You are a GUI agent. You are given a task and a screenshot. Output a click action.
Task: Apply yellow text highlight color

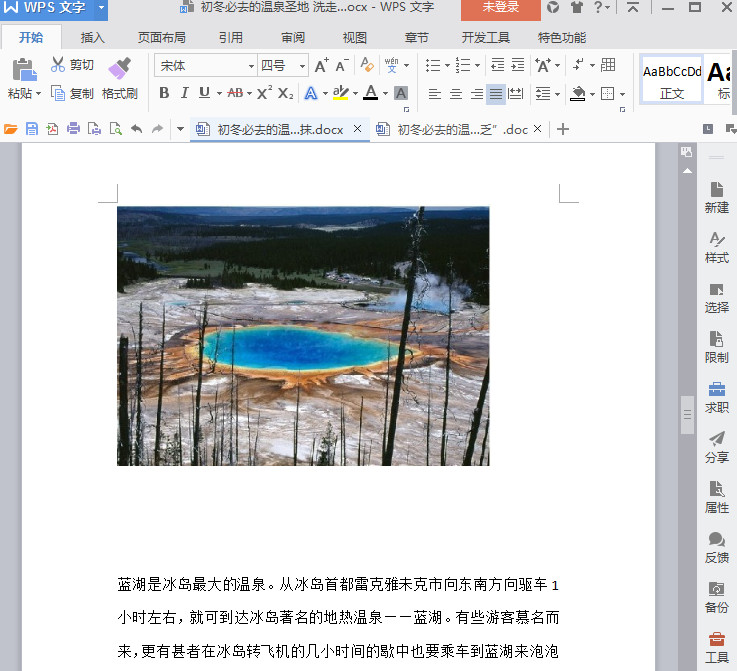pyautogui.click(x=340, y=93)
